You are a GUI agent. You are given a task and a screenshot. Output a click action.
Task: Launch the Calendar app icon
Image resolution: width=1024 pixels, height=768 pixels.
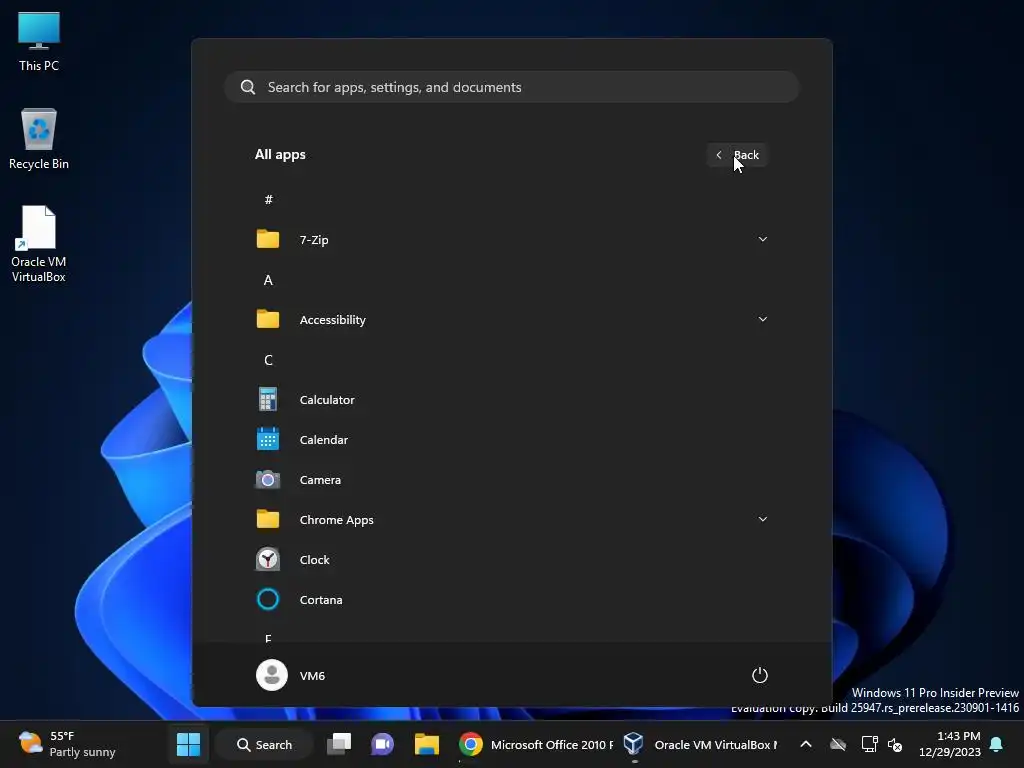tap(268, 439)
